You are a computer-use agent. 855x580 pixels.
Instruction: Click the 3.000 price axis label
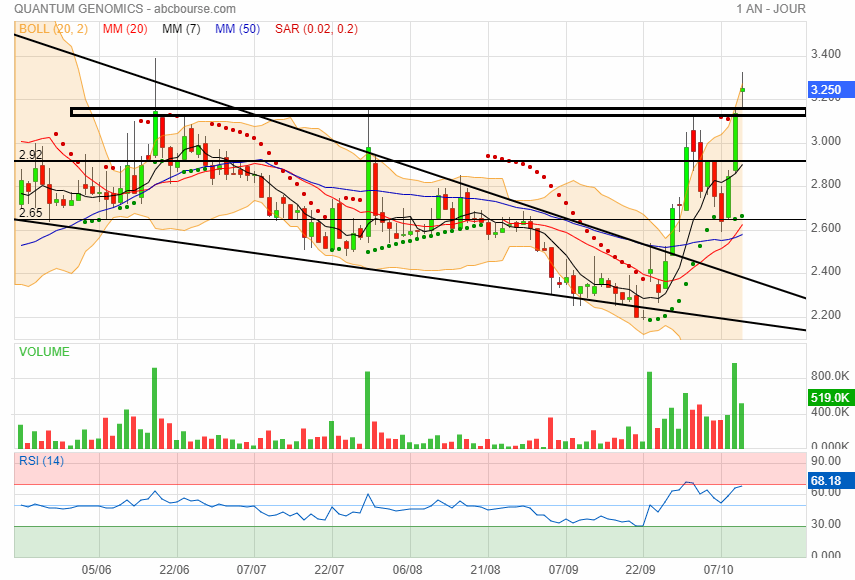tap(826, 141)
